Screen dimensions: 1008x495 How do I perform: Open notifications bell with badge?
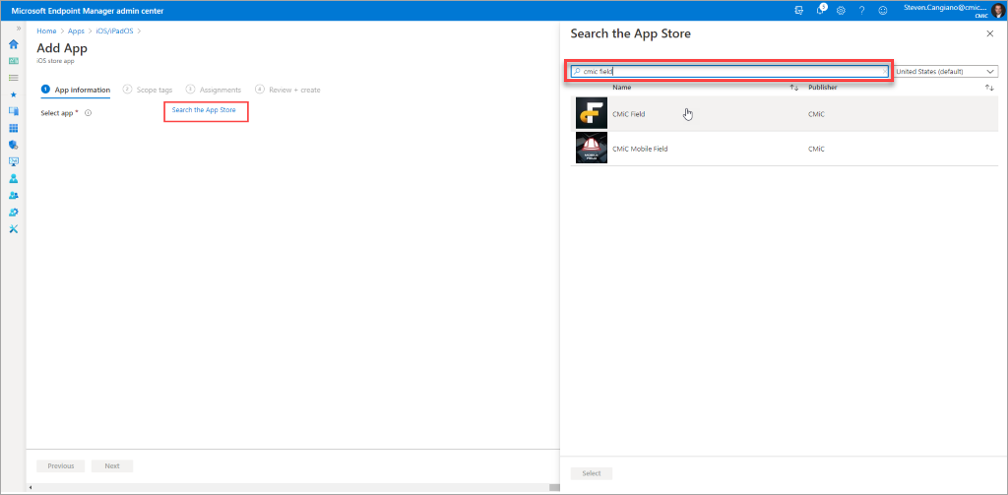820,10
